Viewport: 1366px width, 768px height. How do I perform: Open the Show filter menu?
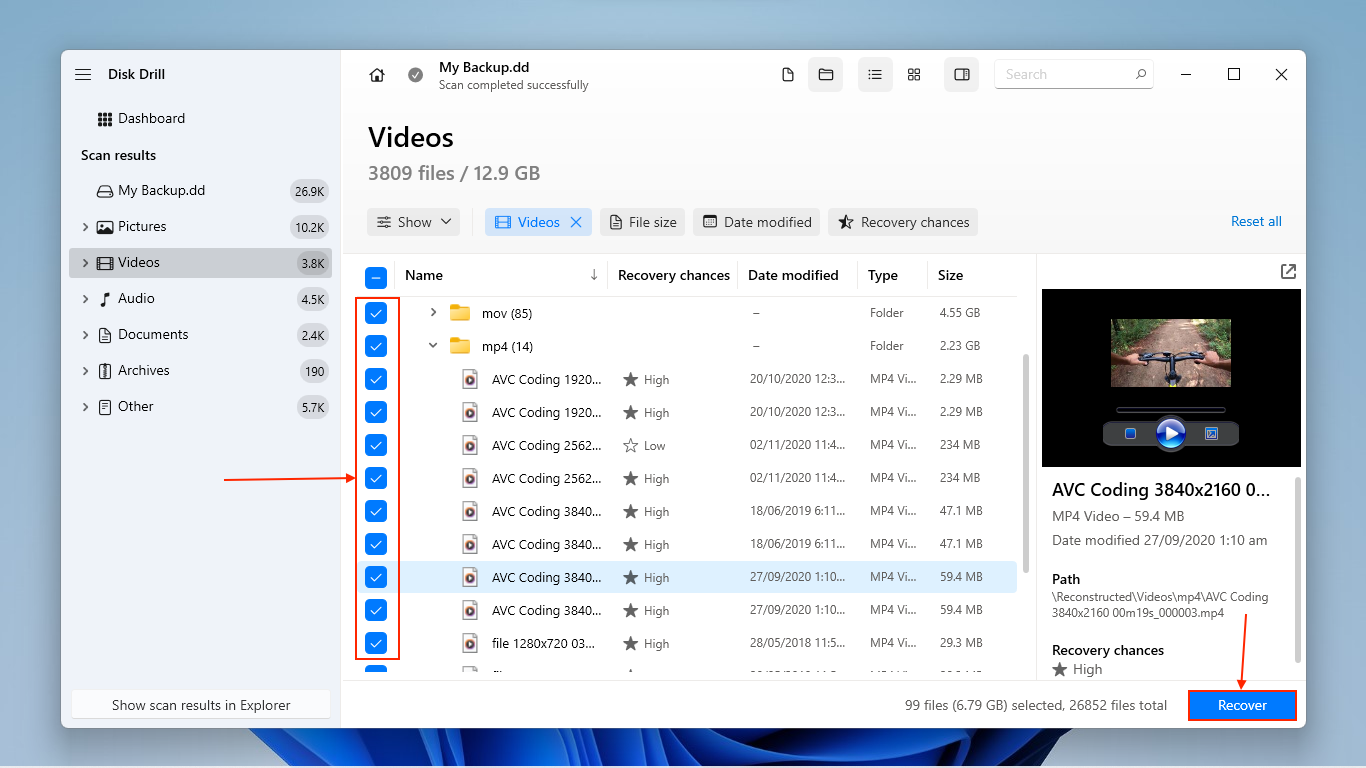point(413,221)
